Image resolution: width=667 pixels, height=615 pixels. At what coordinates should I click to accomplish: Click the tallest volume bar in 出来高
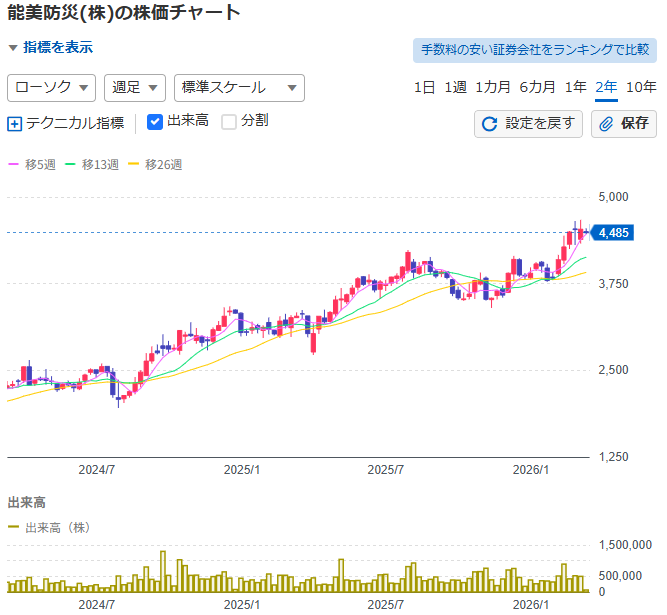coord(162,571)
